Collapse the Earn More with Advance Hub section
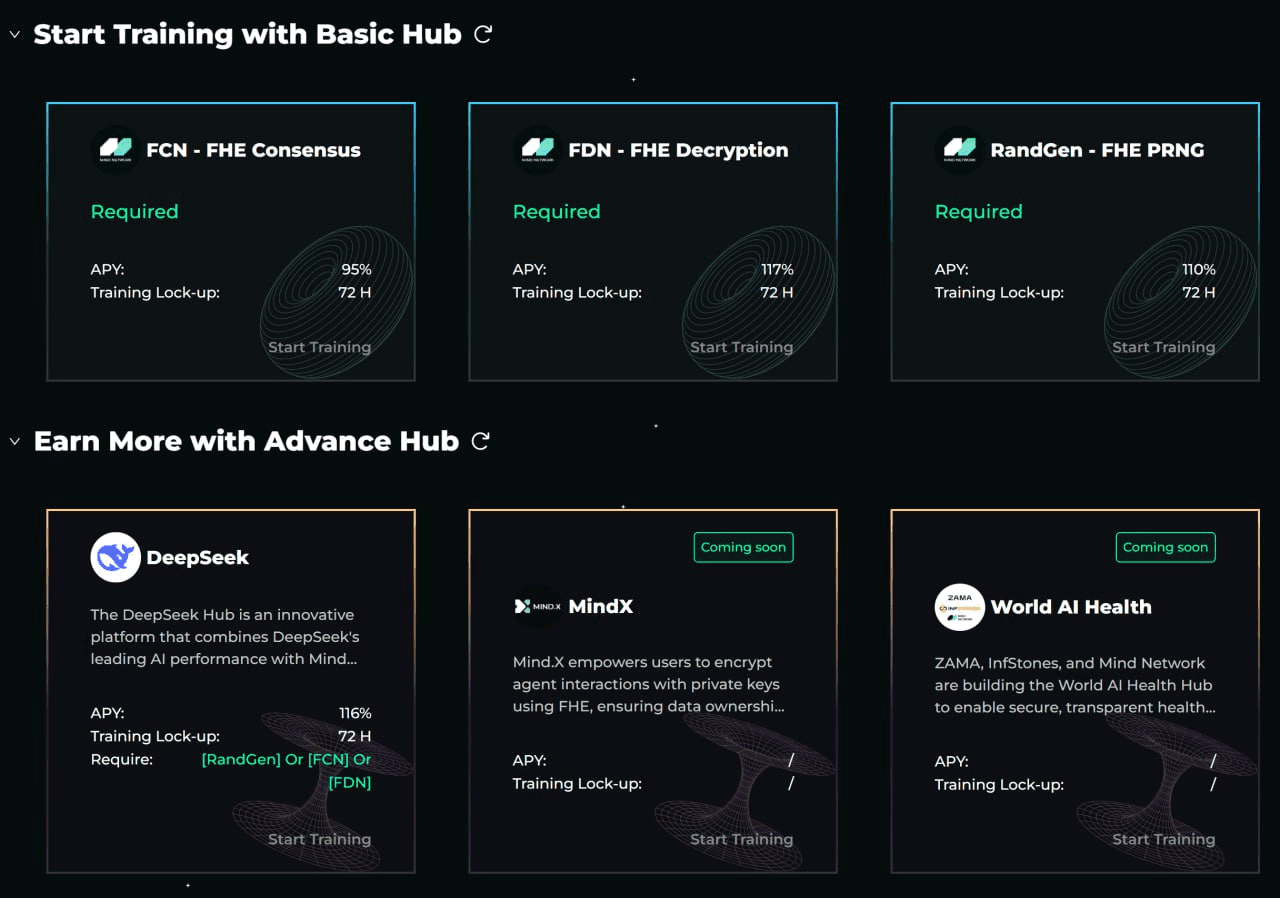The width and height of the screenshot is (1280, 898). click(x=14, y=441)
